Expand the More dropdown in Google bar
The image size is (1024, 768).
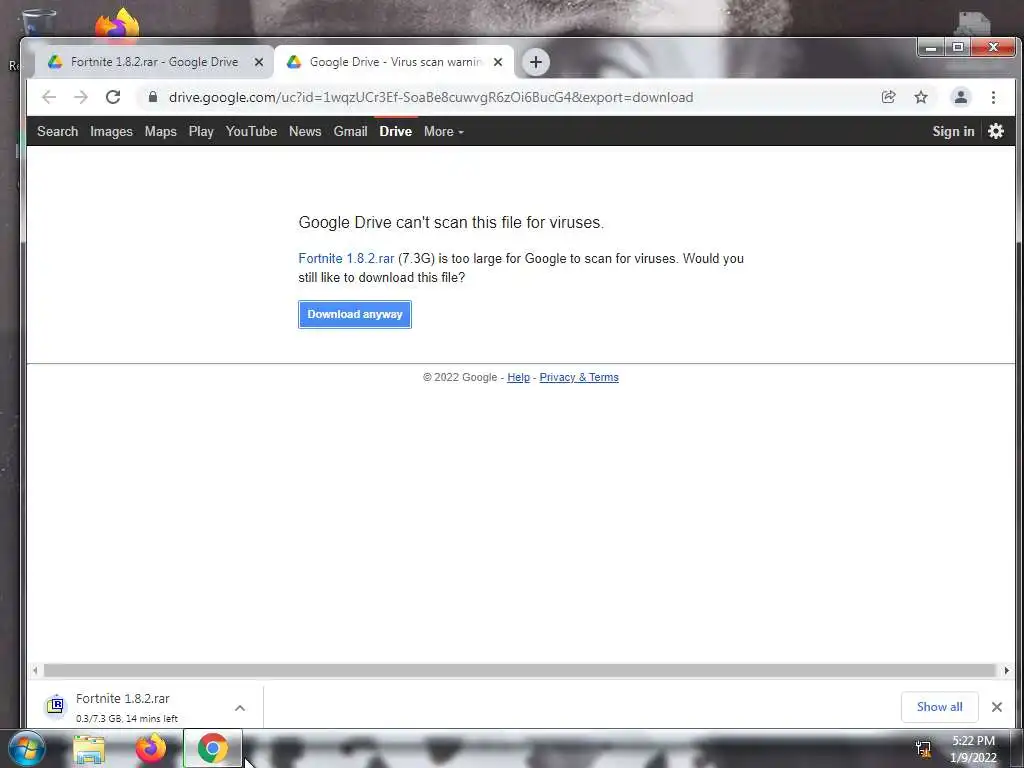(443, 131)
